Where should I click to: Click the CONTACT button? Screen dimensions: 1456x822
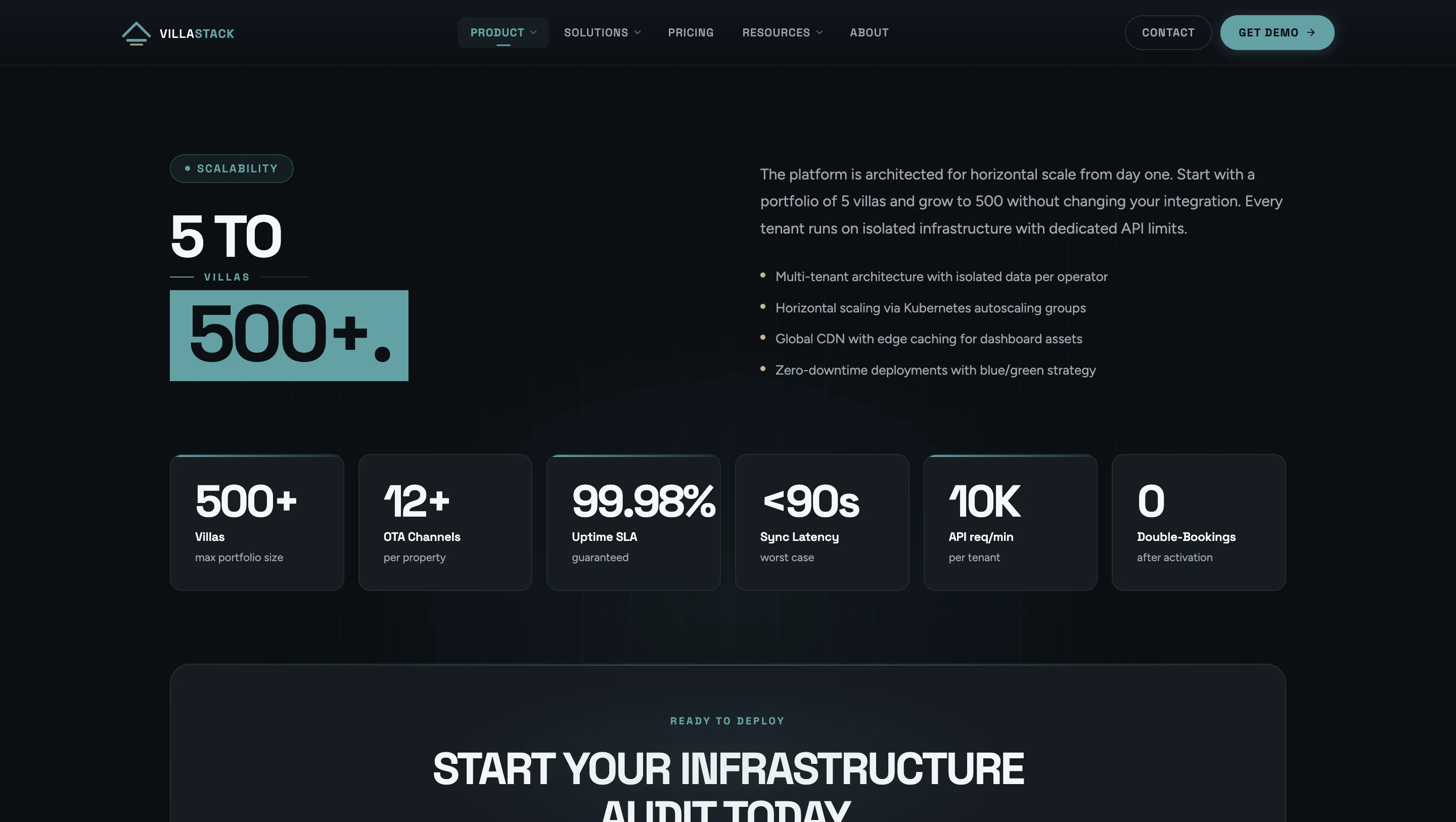click(1168, 32)
